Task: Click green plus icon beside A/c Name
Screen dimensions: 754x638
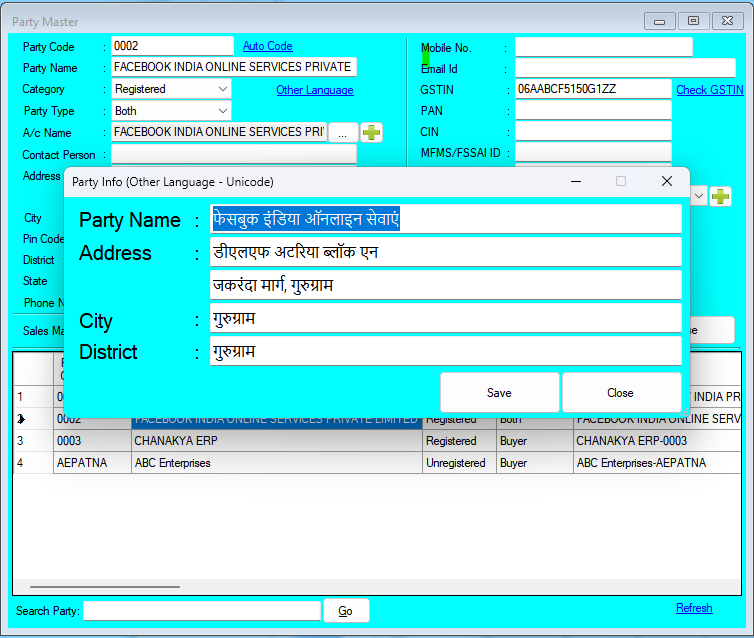Action: click(371, 133)
